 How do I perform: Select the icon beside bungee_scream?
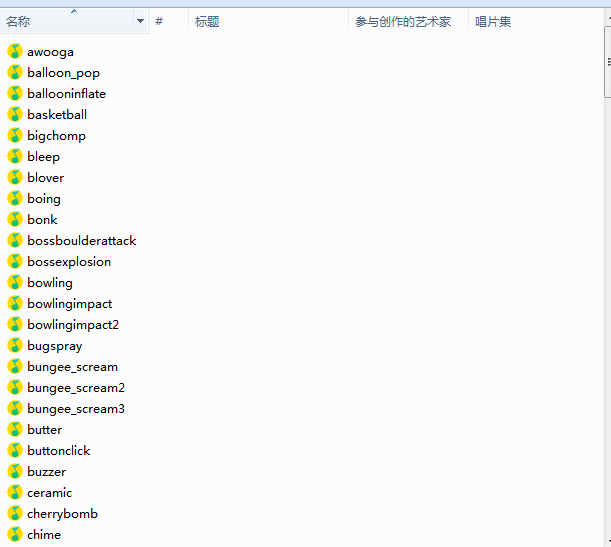(x=15, y=367)
